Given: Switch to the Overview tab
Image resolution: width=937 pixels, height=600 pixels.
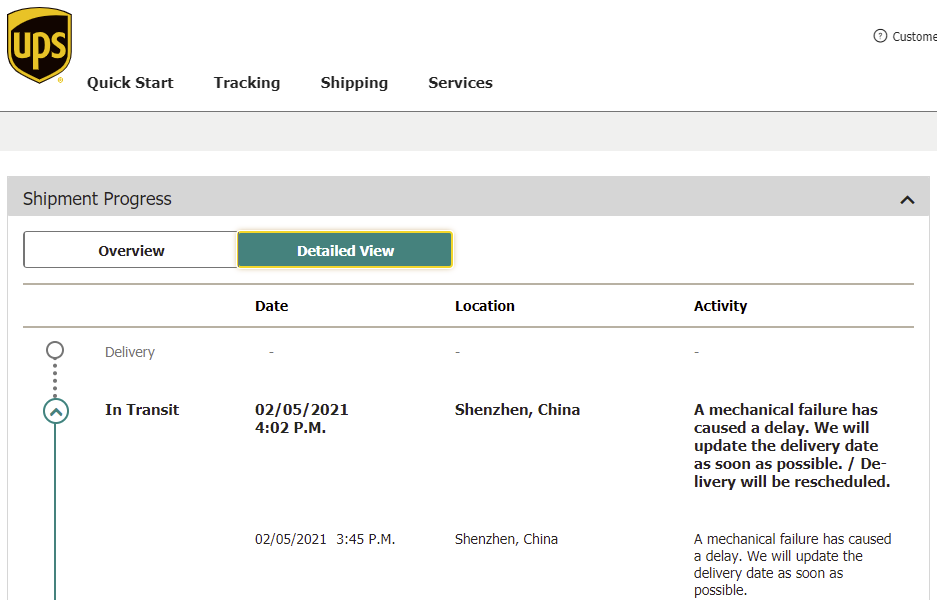Looking at the screenshot, I should pos(131,251).
